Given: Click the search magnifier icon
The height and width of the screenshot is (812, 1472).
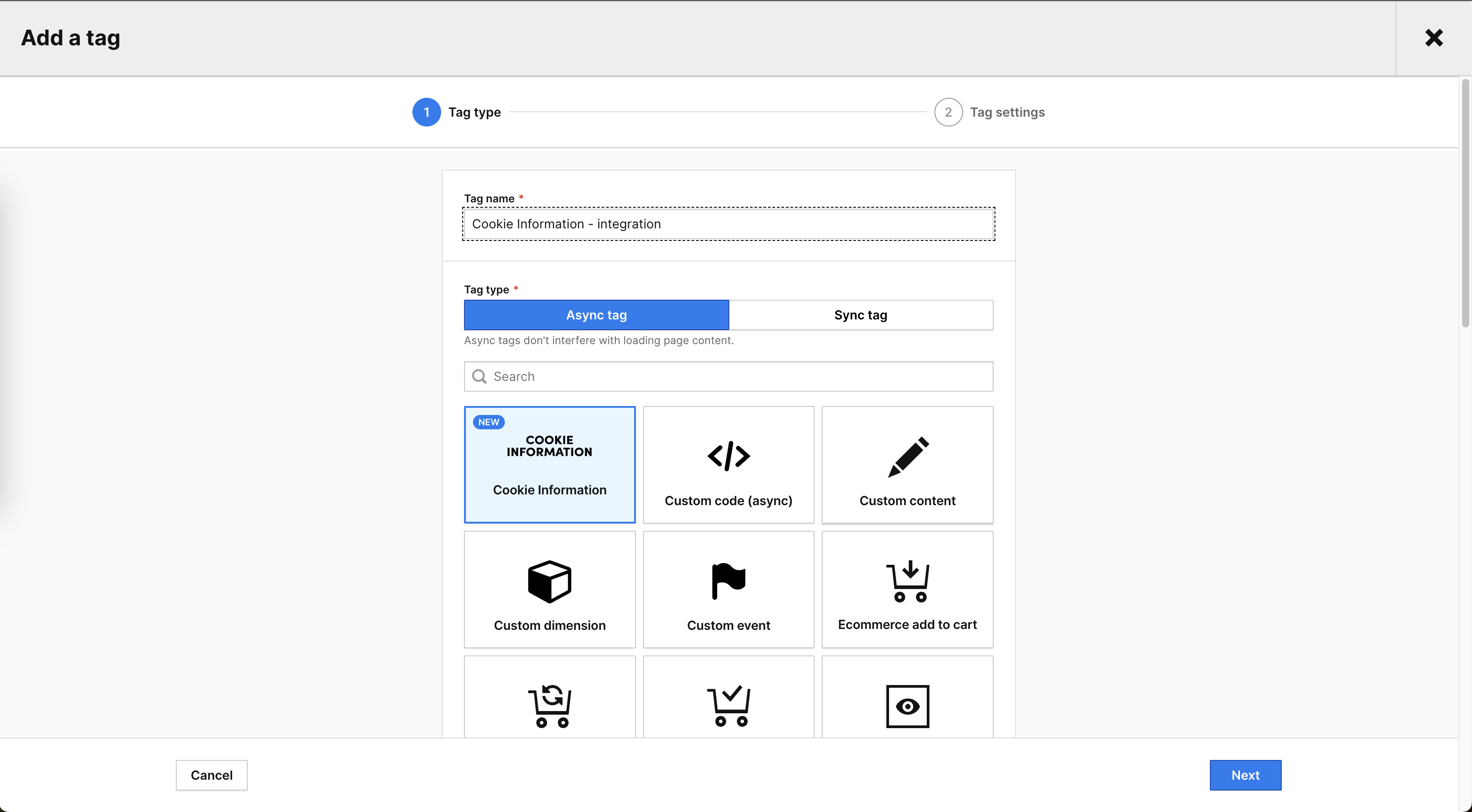Looking at the screenshot, I should 478,376.
